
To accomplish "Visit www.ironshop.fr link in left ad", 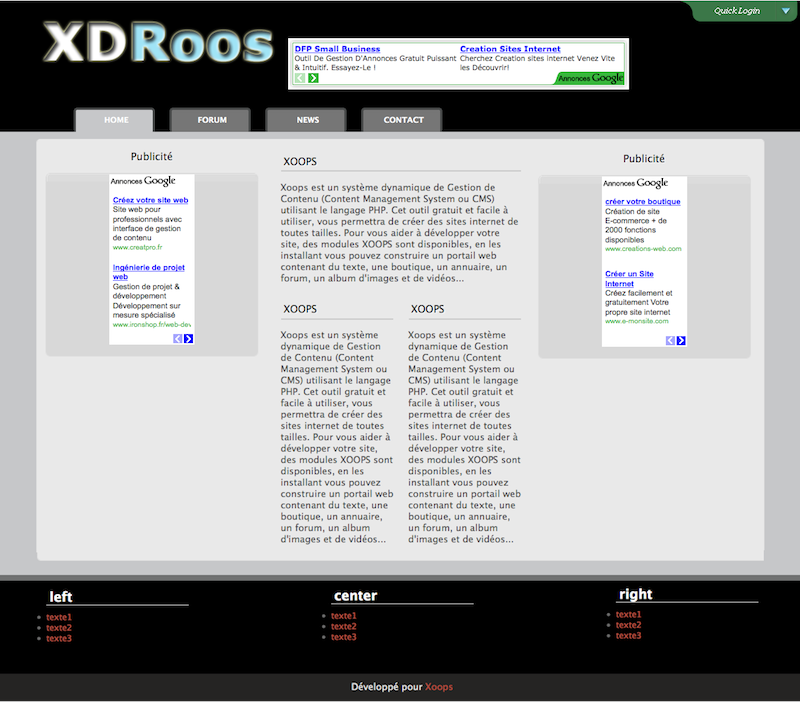I will pyautogui.click(x=152, y=324).
